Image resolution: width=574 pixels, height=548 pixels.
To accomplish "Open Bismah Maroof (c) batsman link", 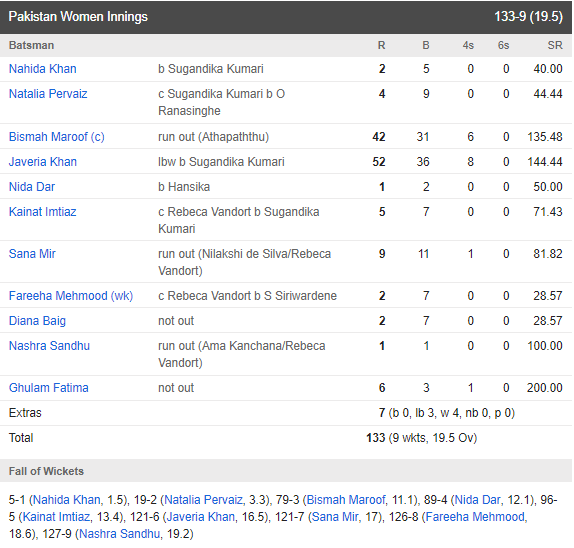I will (x=57, y=137).
